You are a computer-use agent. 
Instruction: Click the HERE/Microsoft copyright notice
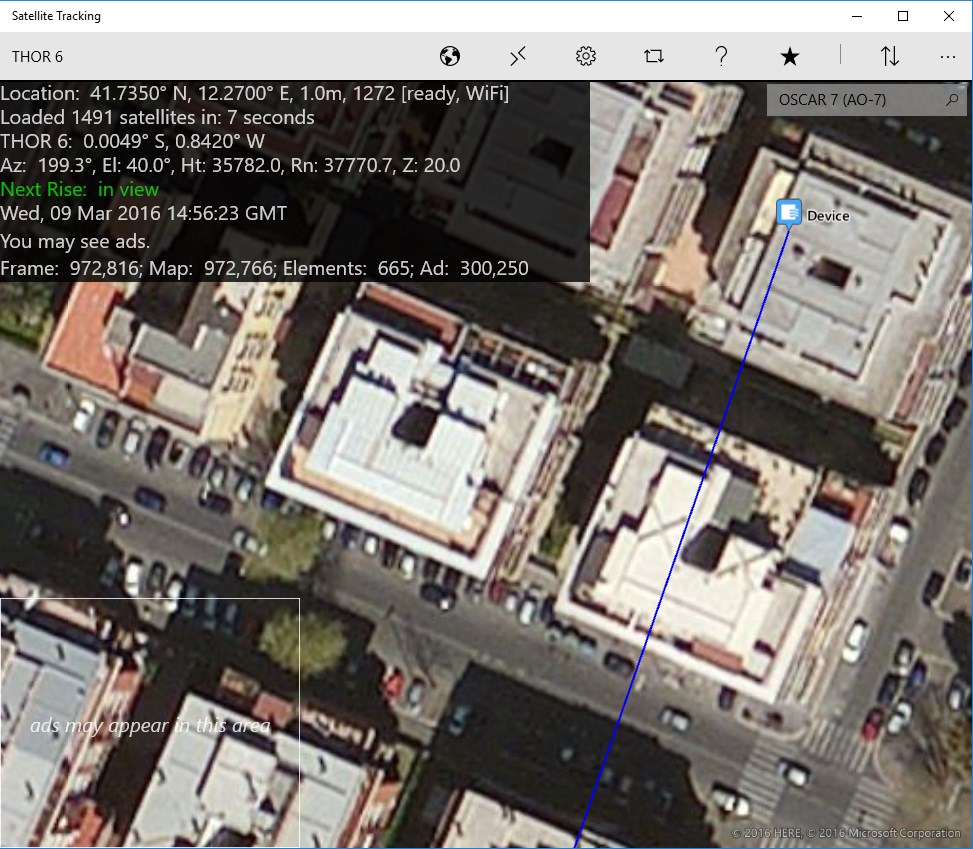(845, 833)
